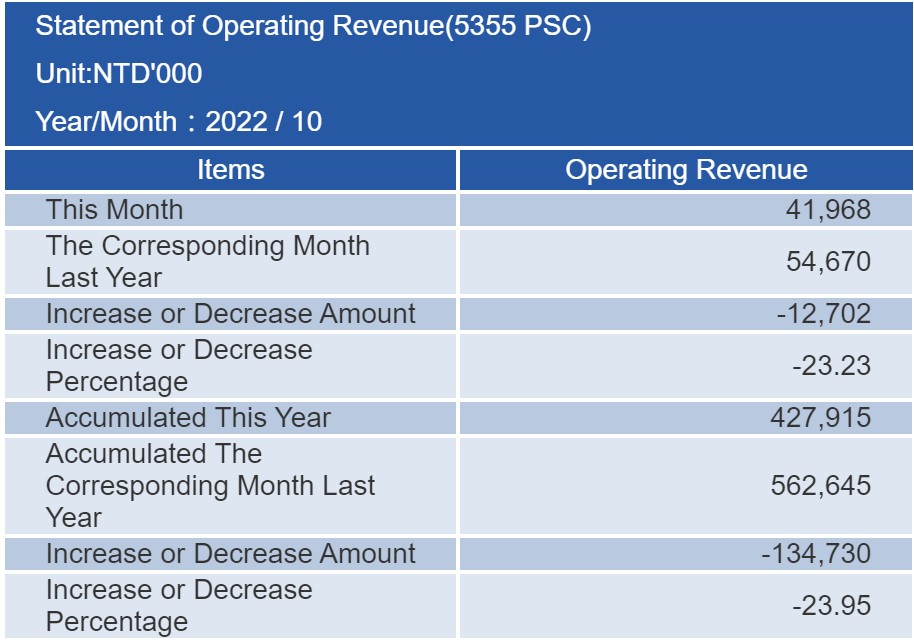Select 'Increase or Decrease Percentage' beside -23.95
The height and width of the screenshot is (644, 914).
point(179,606)
